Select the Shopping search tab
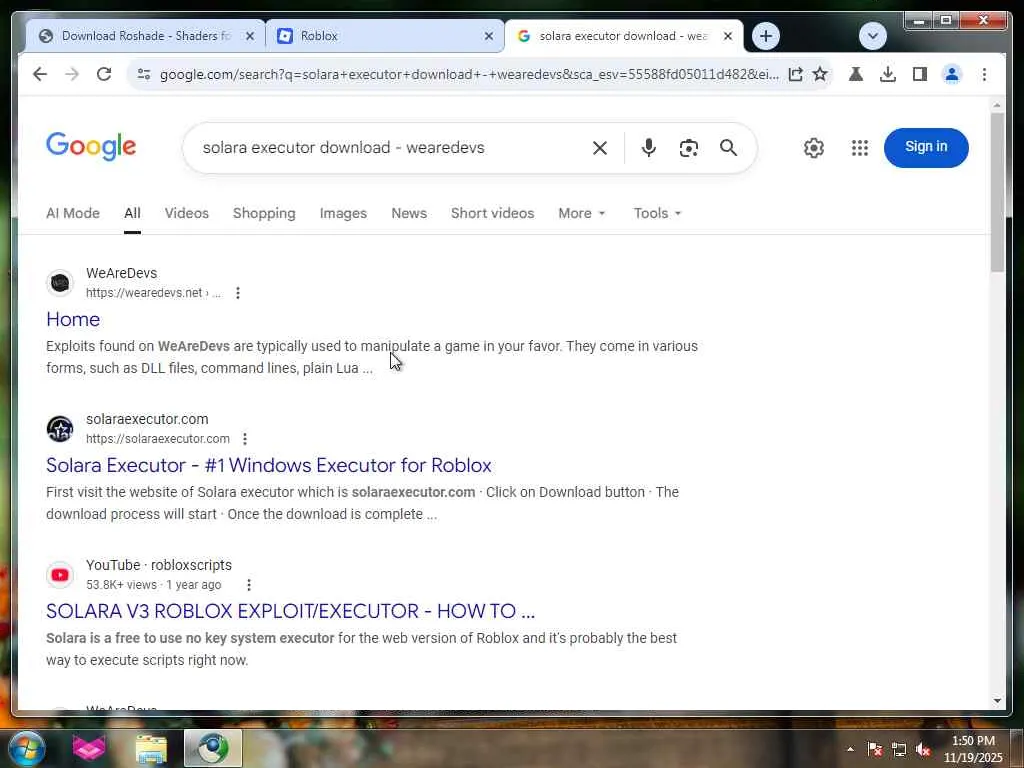The width and height of the screenshot is (1024, 768). pyautogui.click(x=264, y=214)
